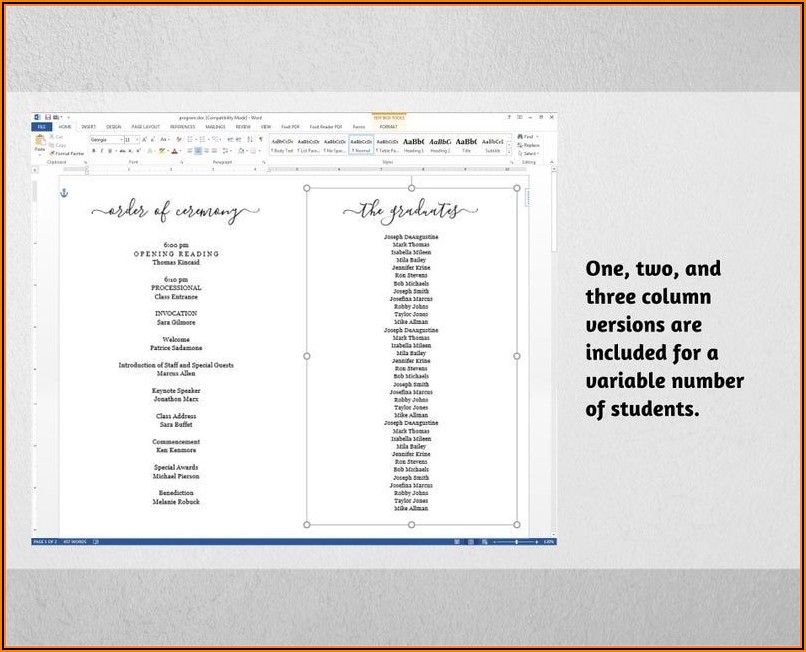The image size is (806, 652).
Task: Apply the Heading 1 style
Action: tap(413, 144)
